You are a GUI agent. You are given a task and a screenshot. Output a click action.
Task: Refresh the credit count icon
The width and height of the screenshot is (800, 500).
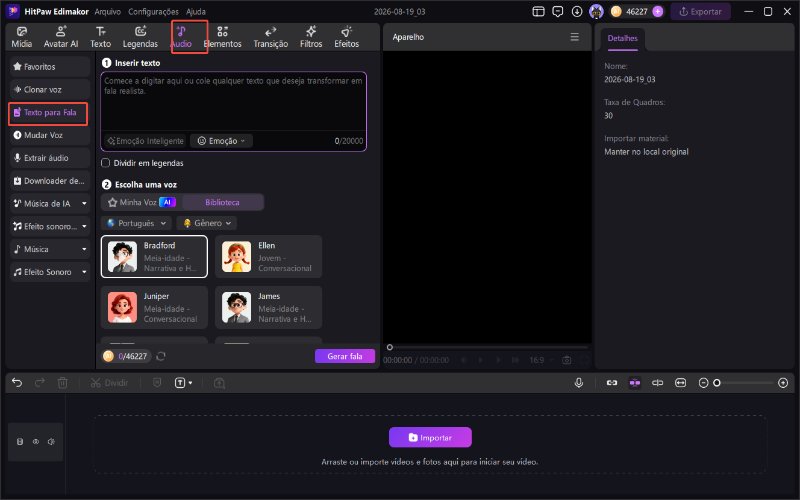click(x=161, y=356)
